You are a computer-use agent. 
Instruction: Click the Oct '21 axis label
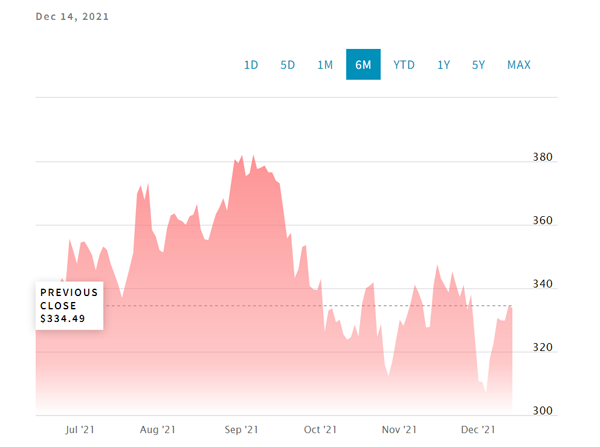[x=320, y=430]
